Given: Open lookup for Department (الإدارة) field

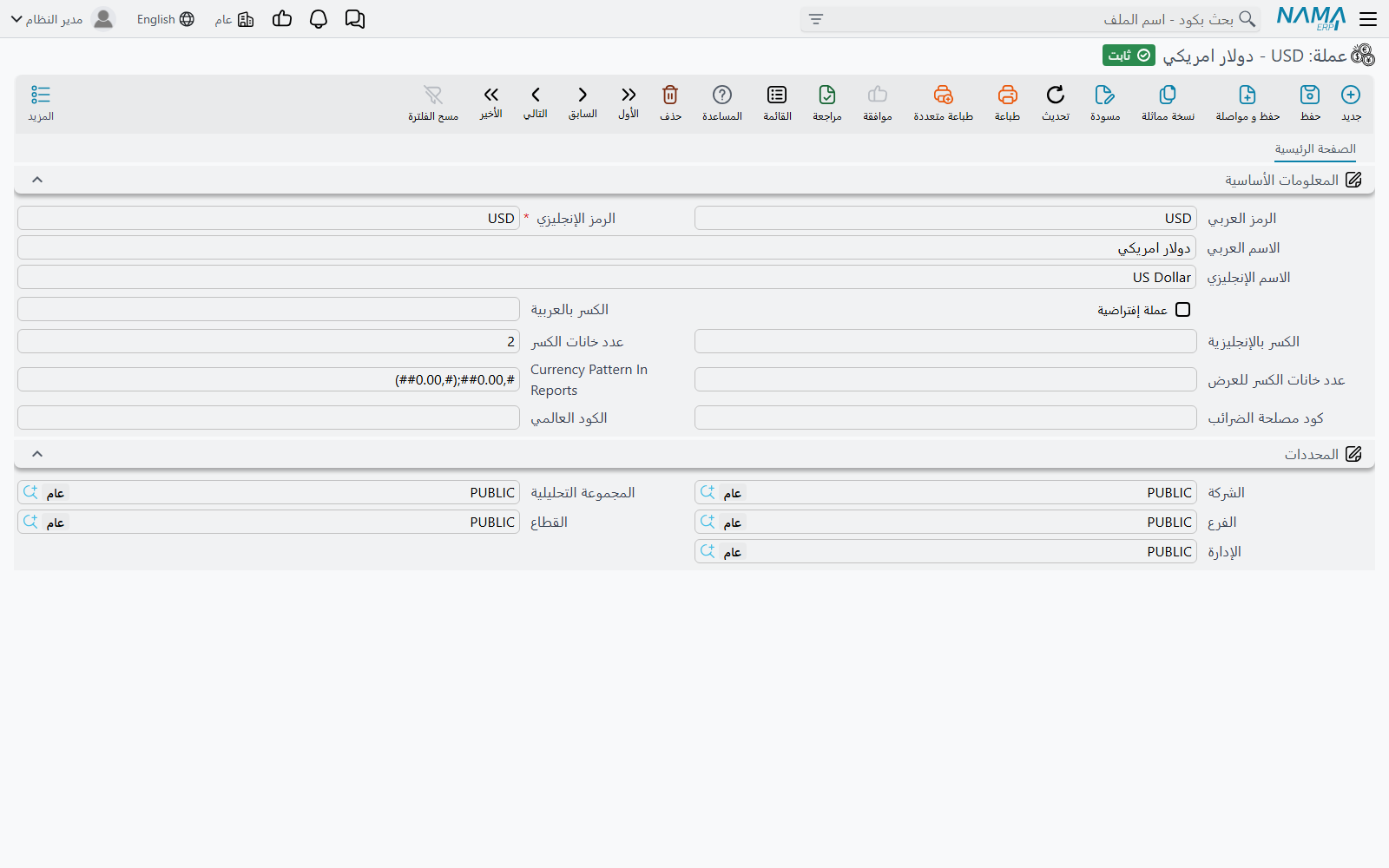Looking at the screenshot, I should pos(708,551).
